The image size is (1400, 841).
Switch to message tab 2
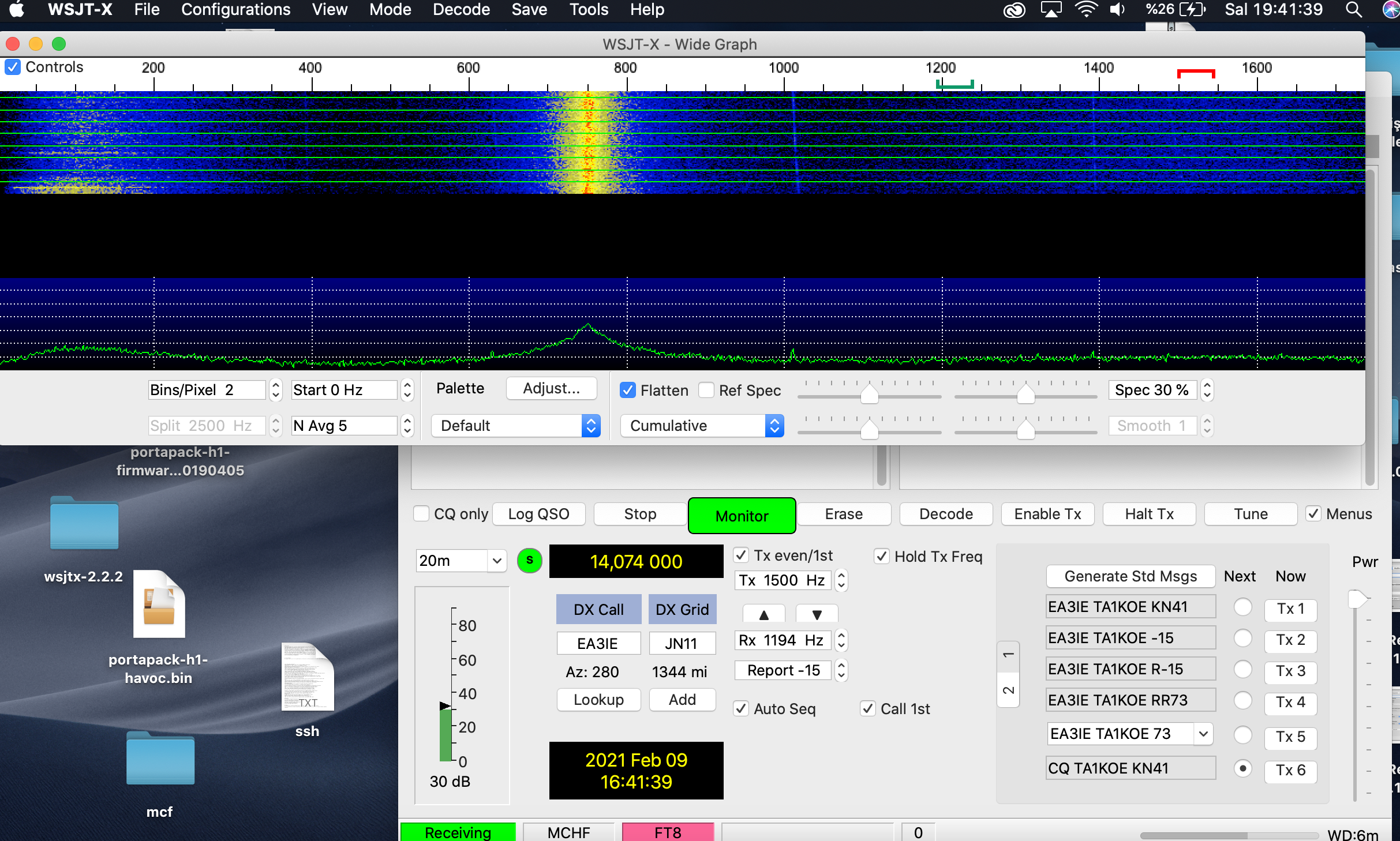(x=1008, y=690)
